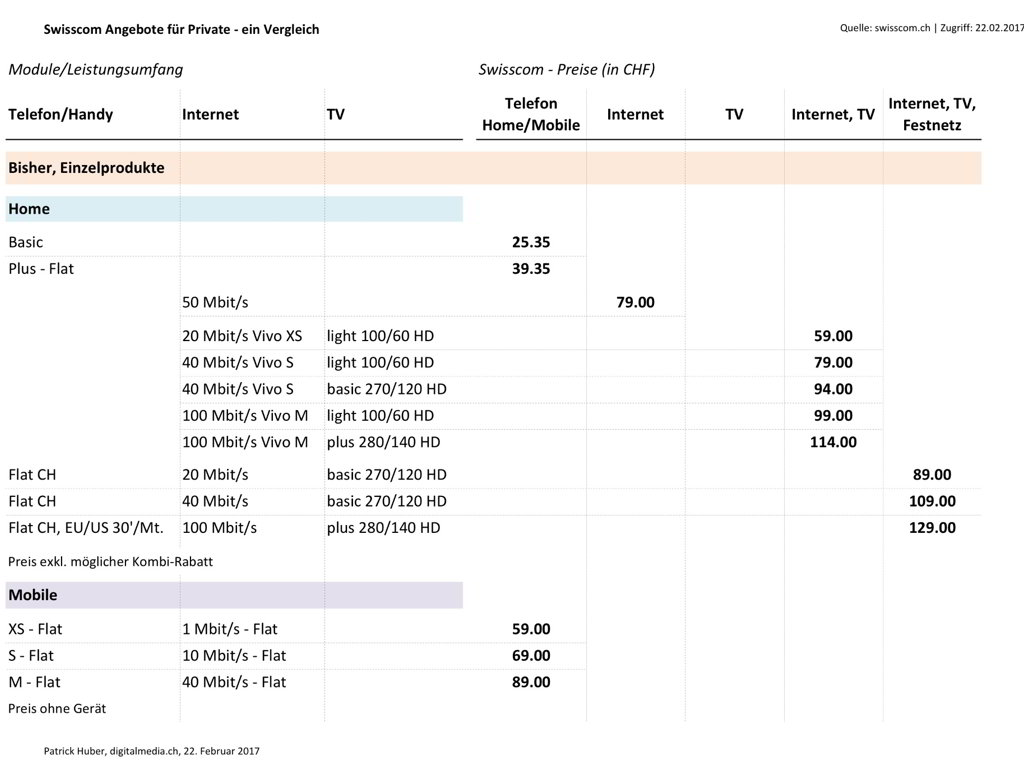Click '40 Mbit/s' in the second Flat CH row

pos(215,502)
